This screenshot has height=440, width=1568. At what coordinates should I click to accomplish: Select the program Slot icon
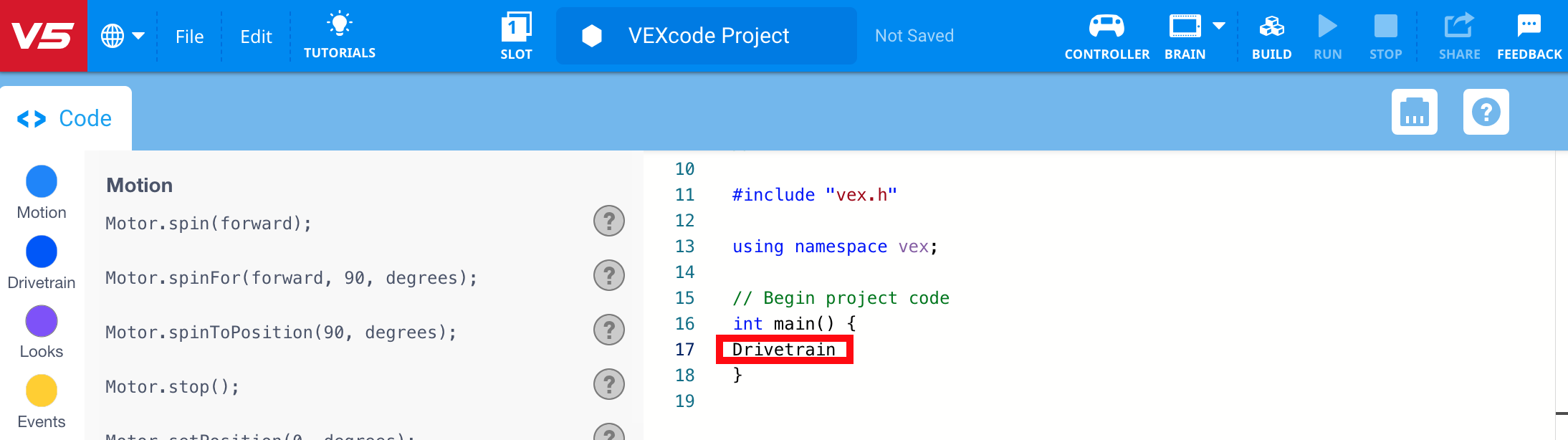(516, 29)
